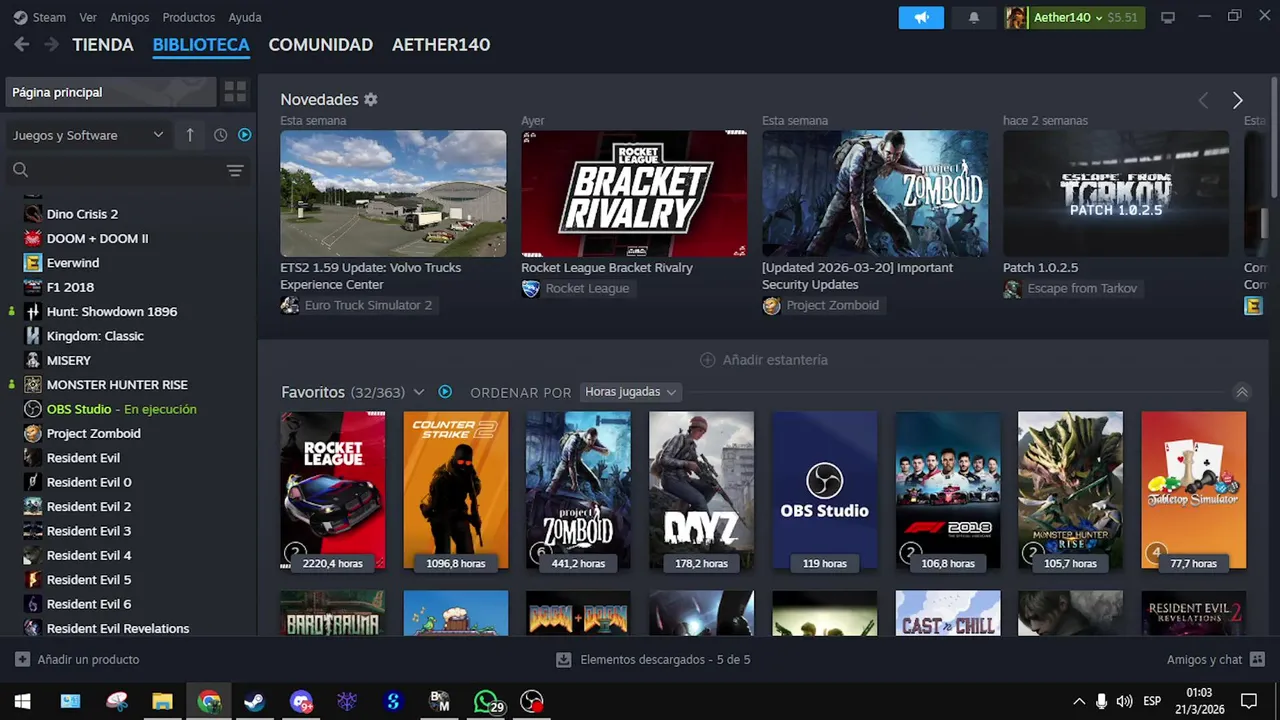Show next news items arrow
The width and height of the screenshot is (1280, 720).
[x=1238, y=100]
